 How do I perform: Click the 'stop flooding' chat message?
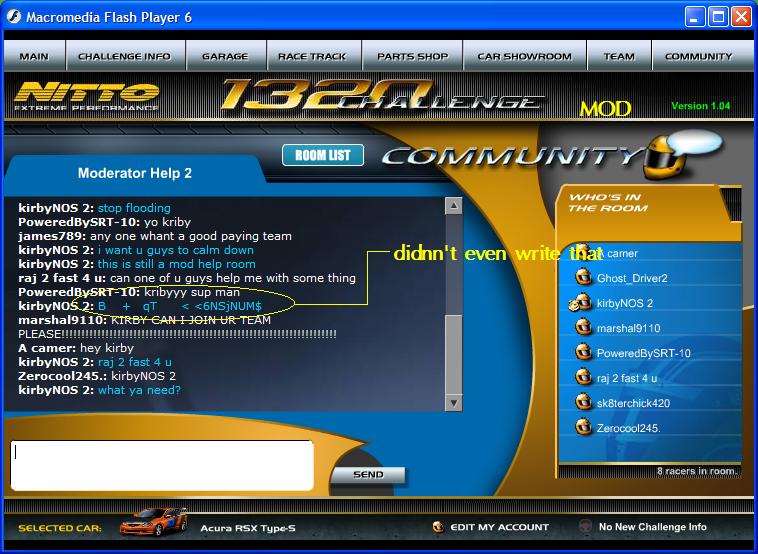[x=134, y=208]
